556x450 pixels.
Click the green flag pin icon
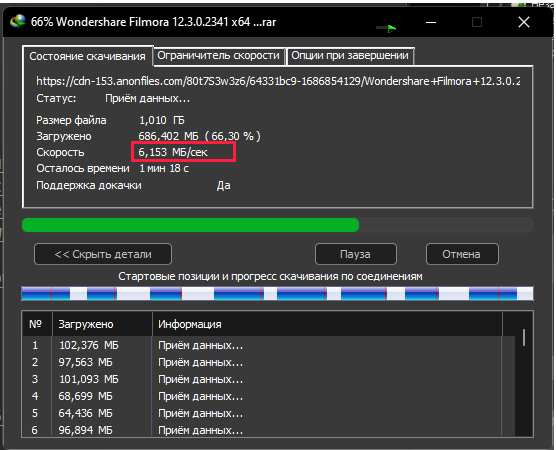391,28
